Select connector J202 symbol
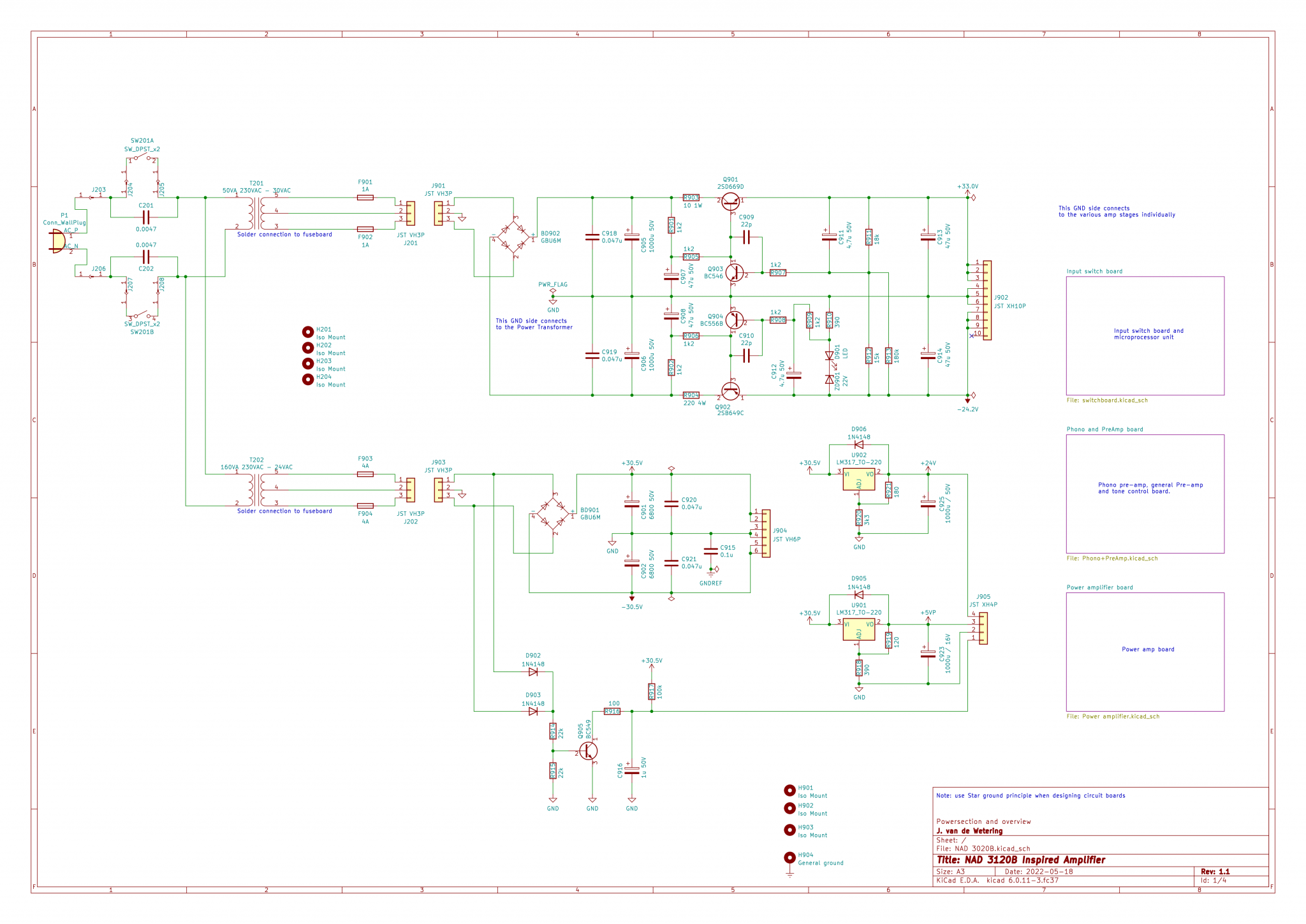 410,490
